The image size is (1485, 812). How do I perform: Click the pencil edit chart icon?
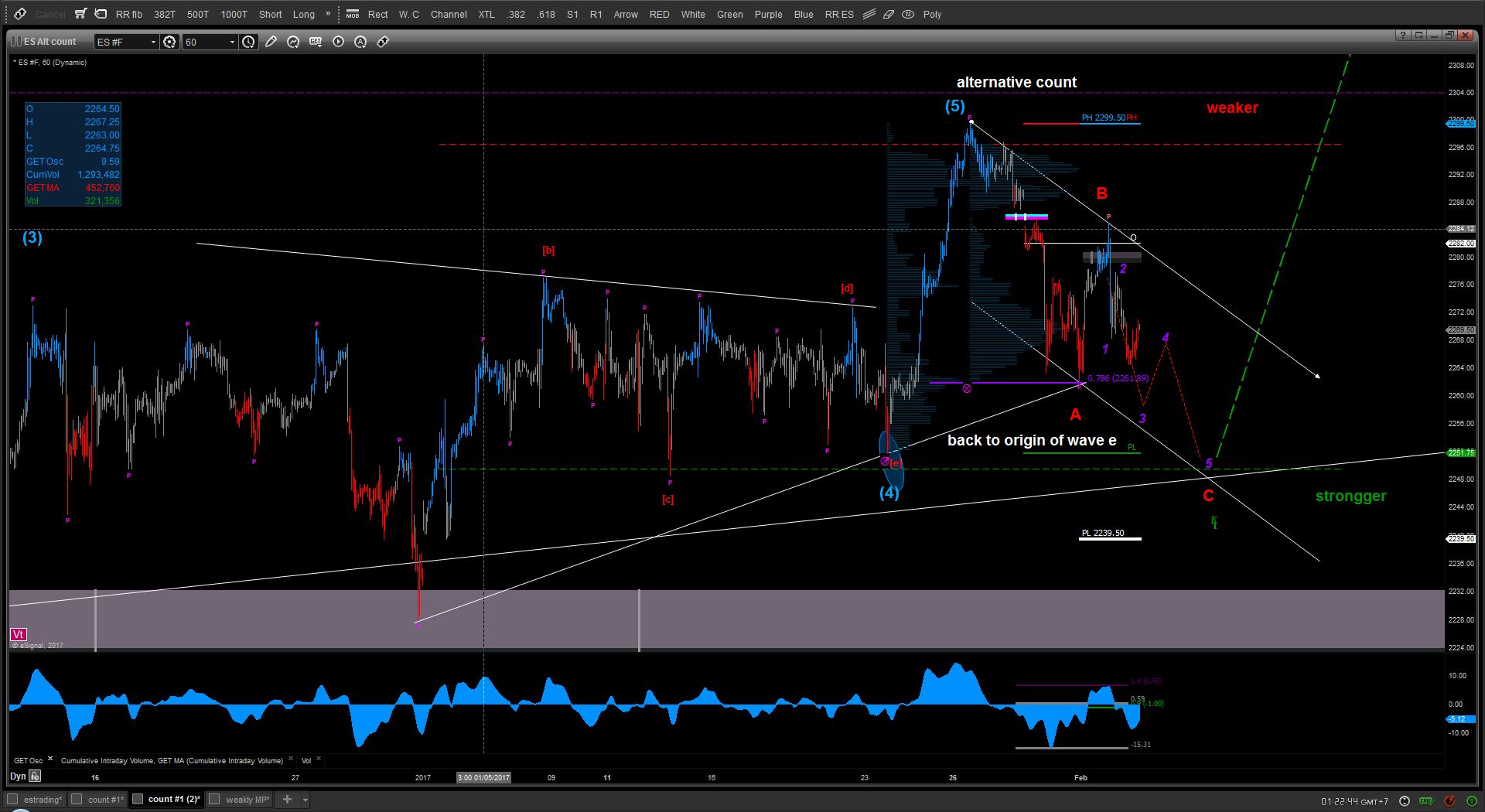point(271,42)
